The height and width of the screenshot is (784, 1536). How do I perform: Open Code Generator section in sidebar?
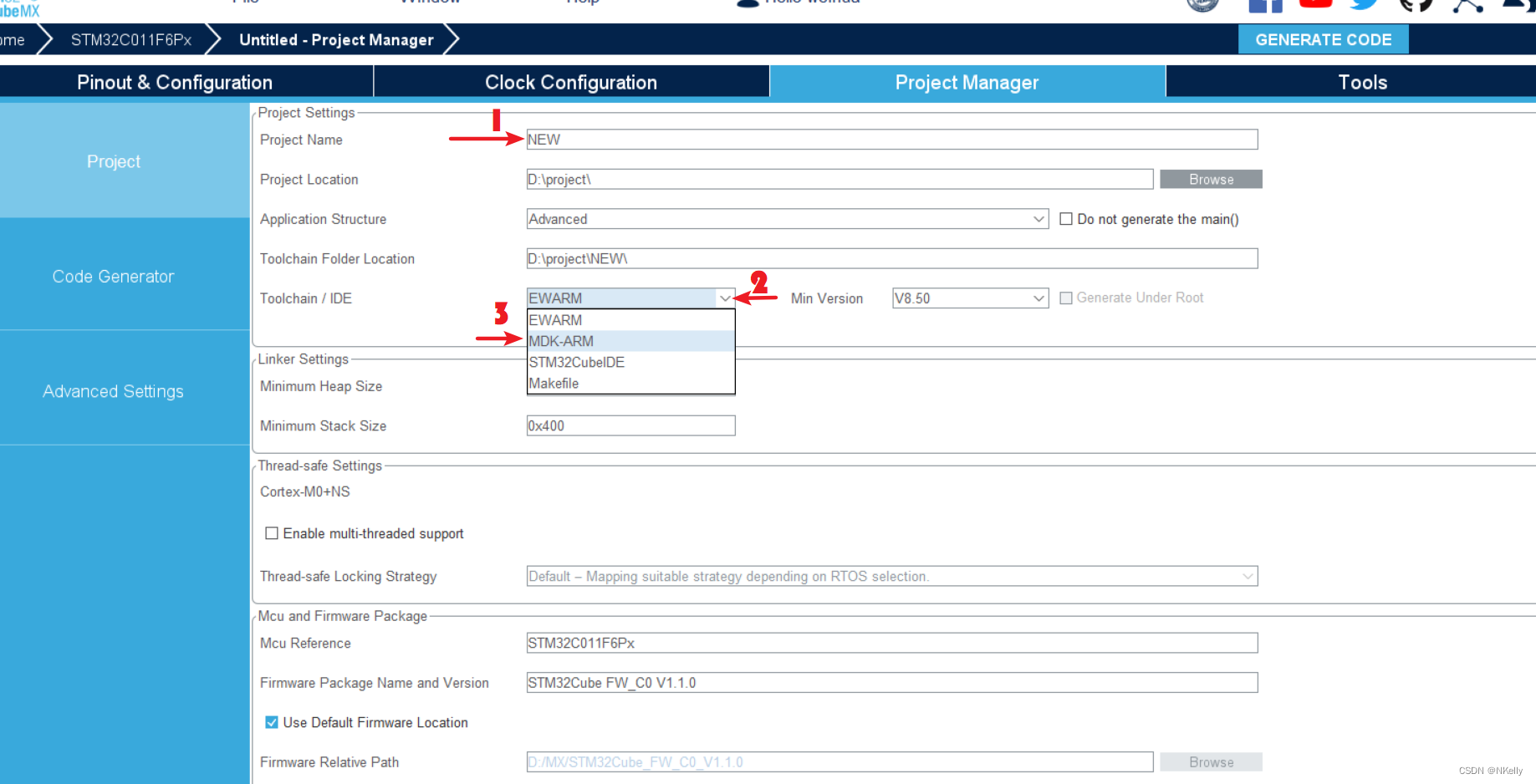tap(125, 275)
